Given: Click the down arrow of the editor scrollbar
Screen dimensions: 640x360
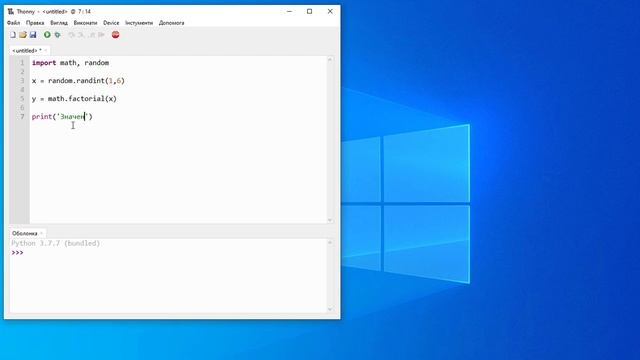Looking at the screenshot, I should point(330,220).
